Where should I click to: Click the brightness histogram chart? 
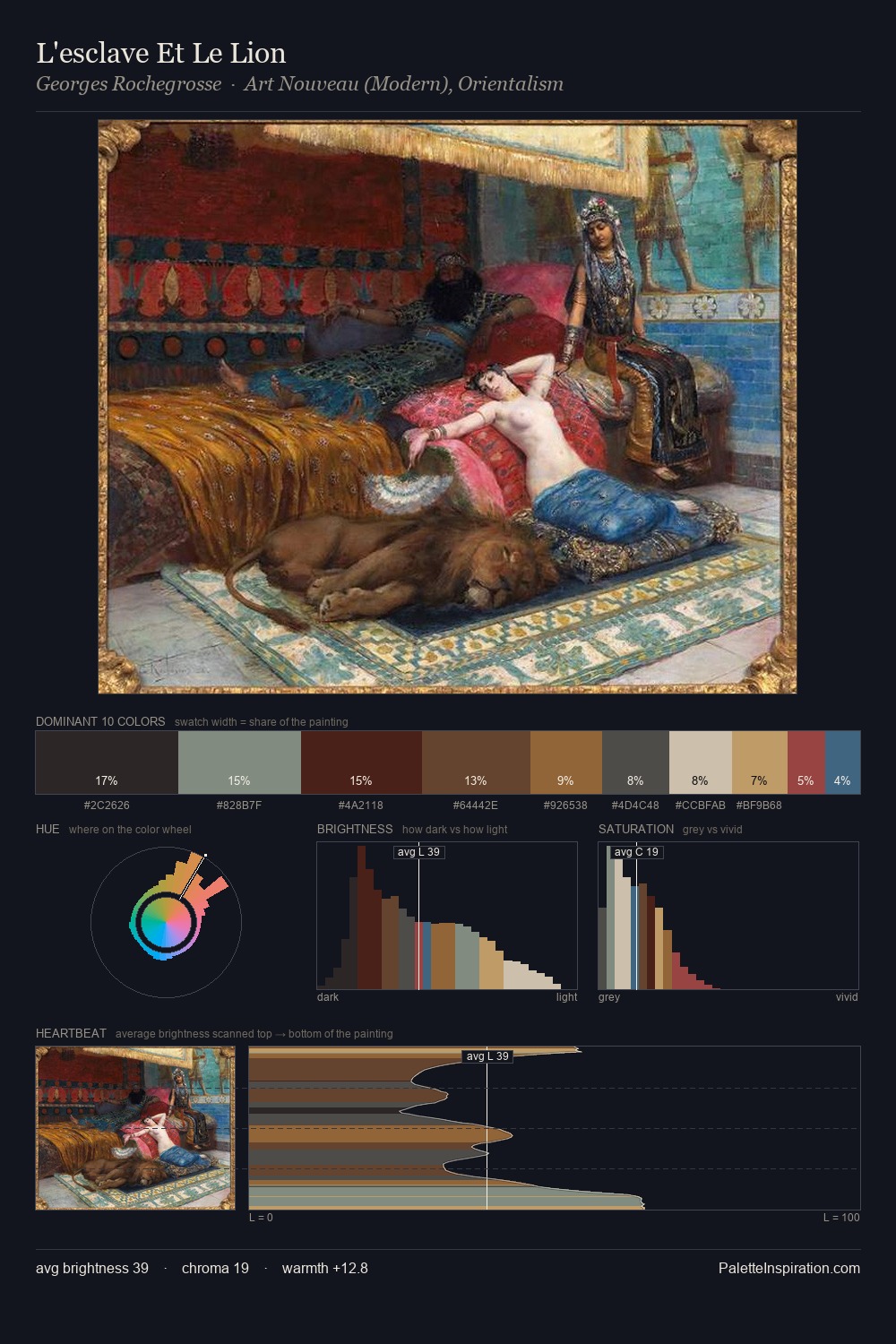(x=447, y=916)
